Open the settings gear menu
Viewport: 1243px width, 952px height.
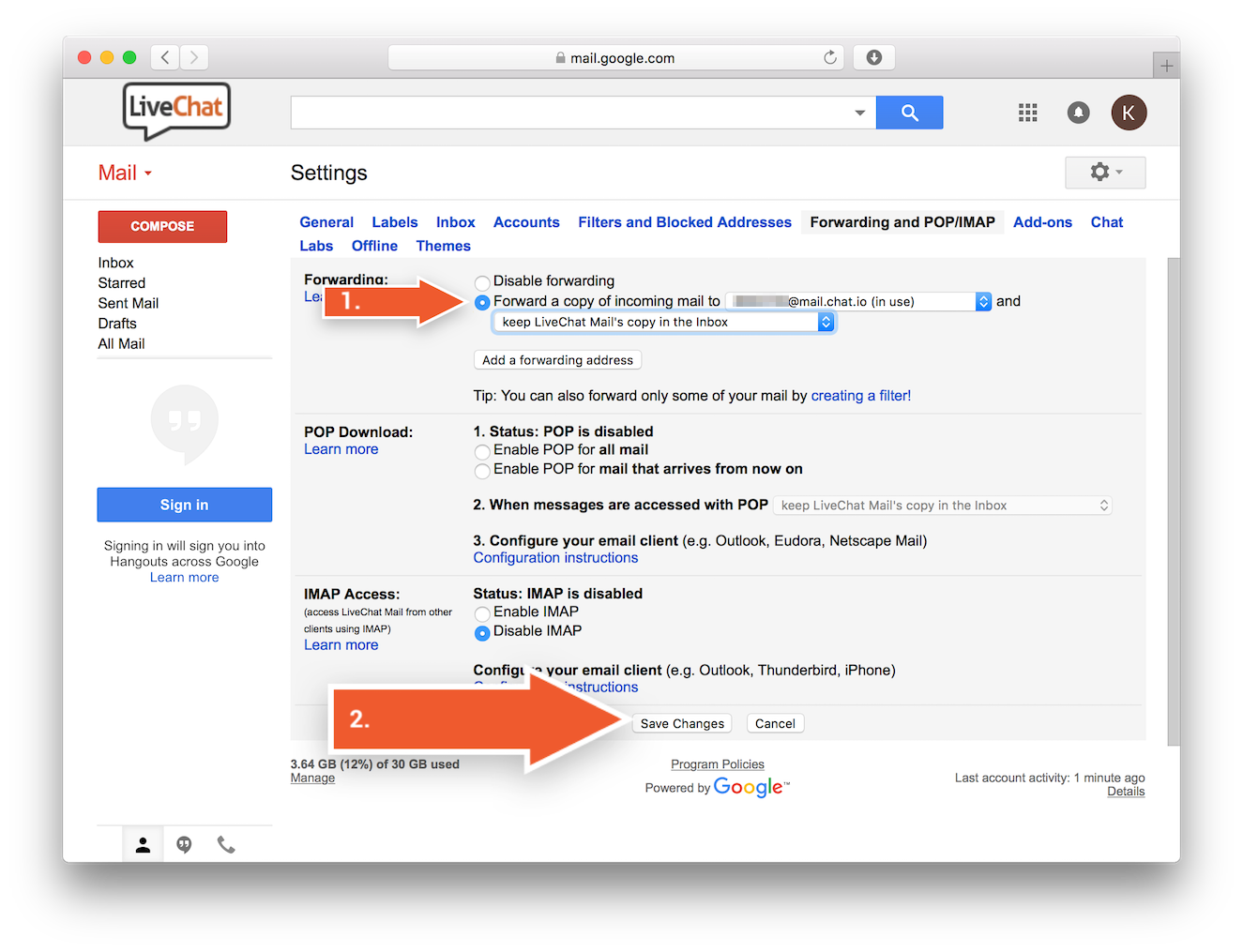point(1105,172)
